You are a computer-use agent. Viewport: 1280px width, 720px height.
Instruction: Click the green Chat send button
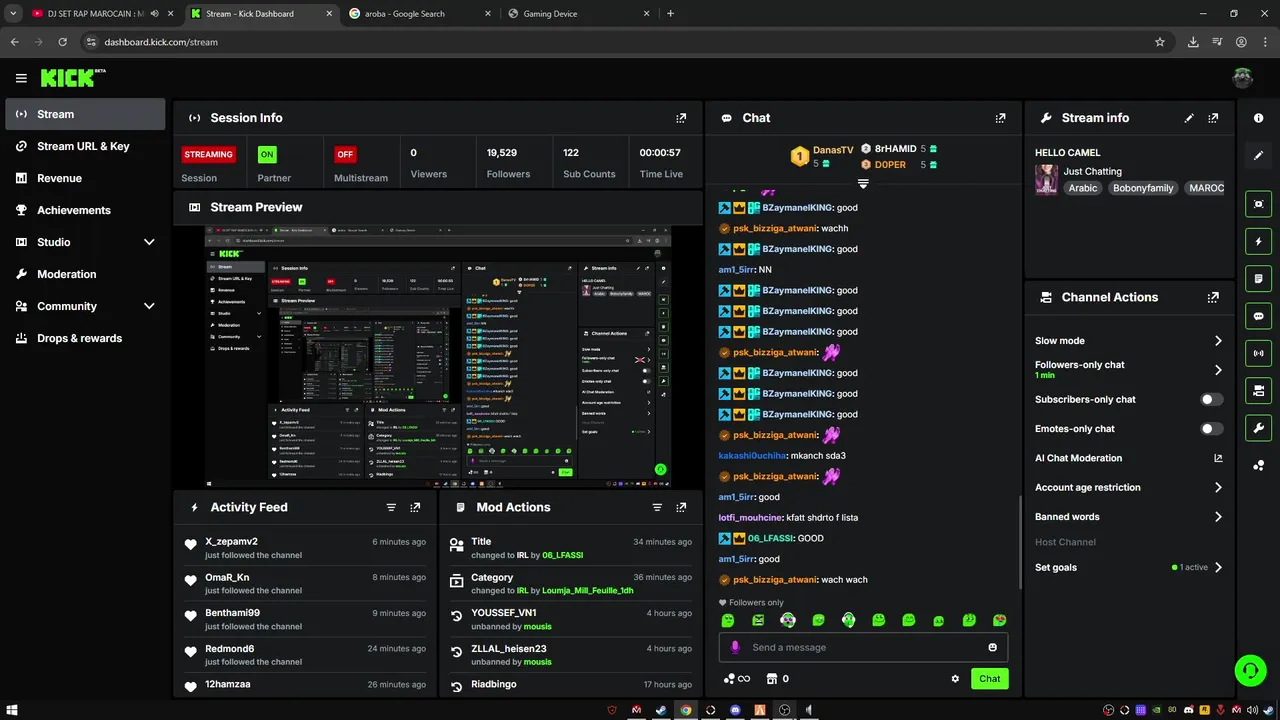pos(989,679)
